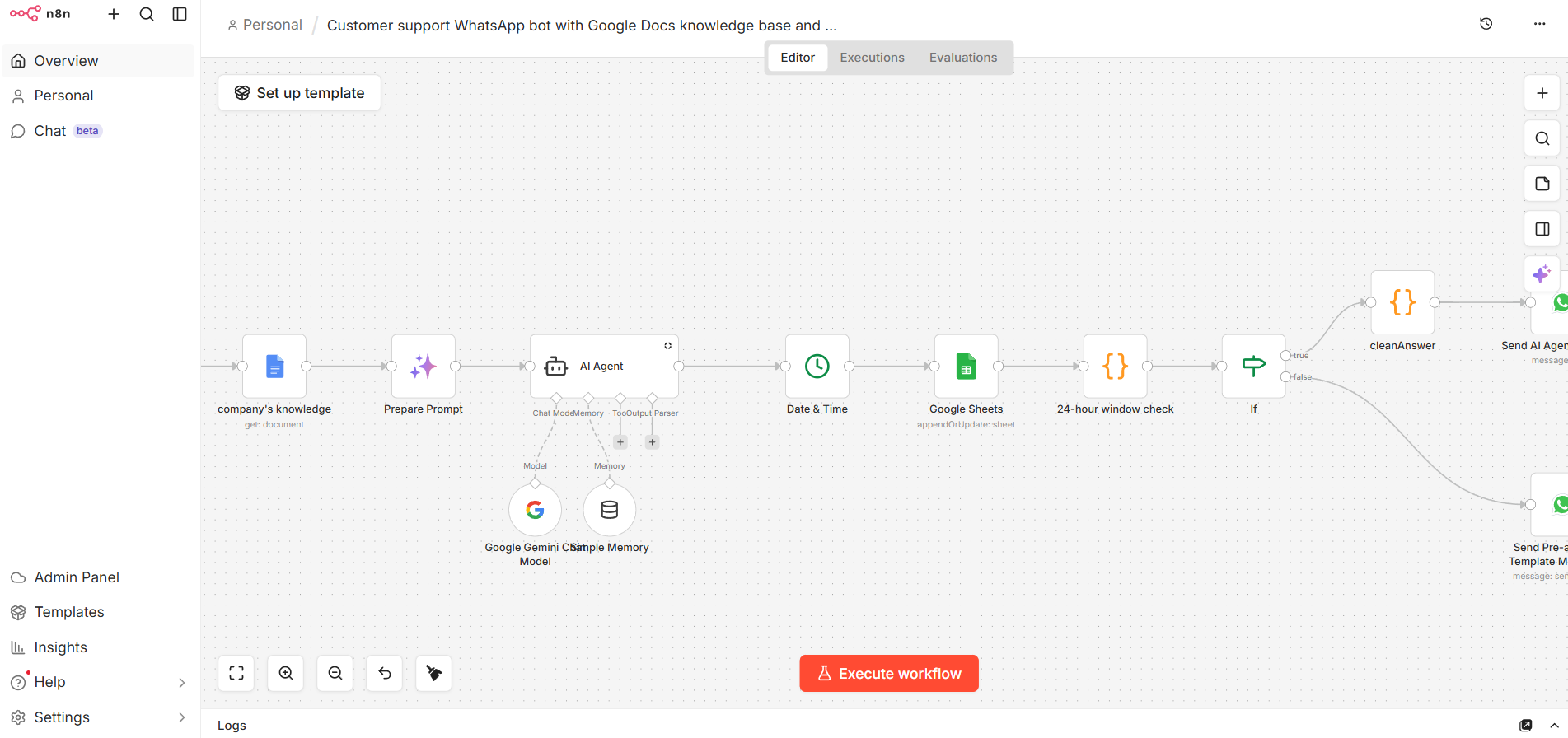Select the Simple Memory node
The image size is (1568, 738).
(610, 510)
